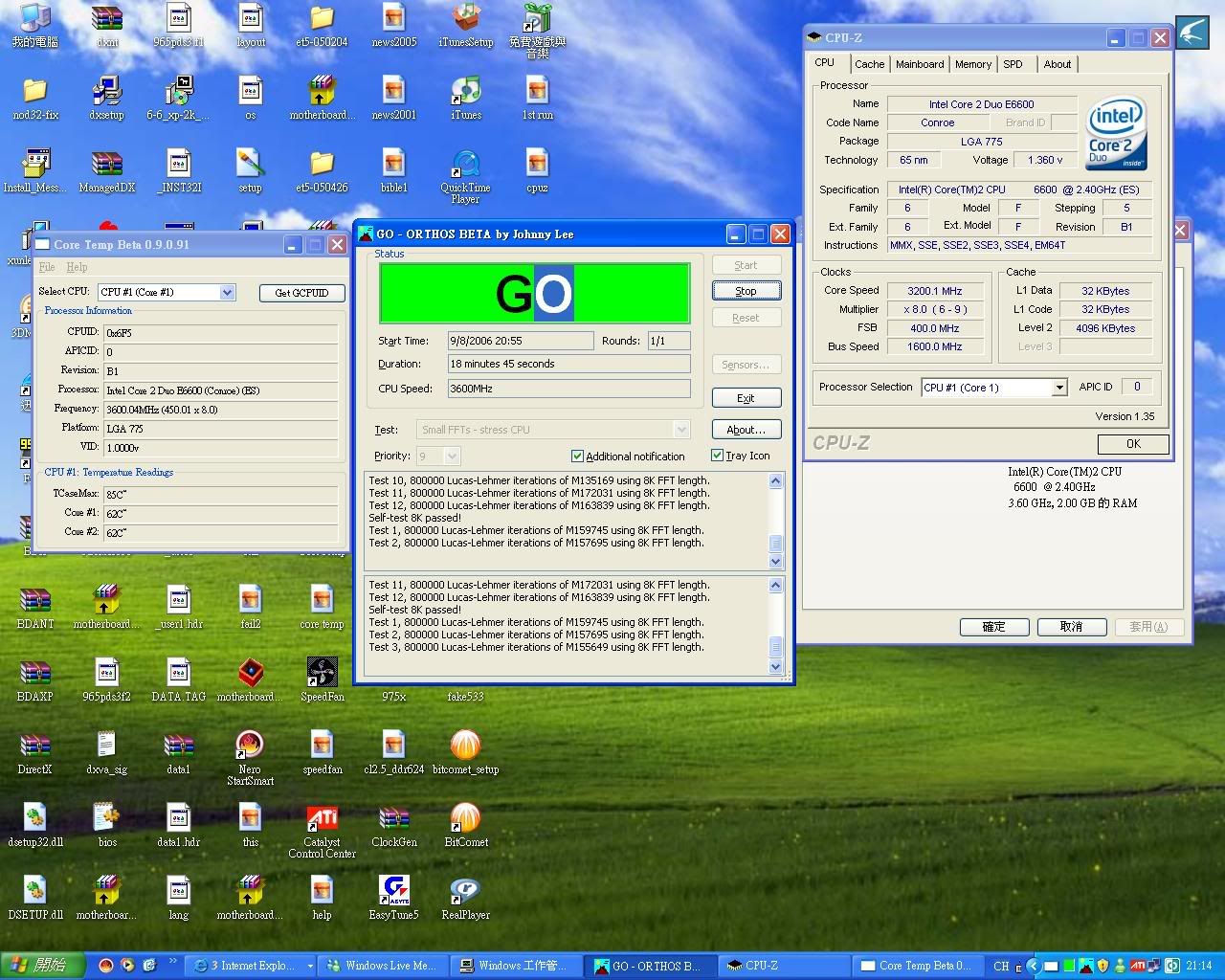Open the BitComet desktop shortcut

point(466,825)
